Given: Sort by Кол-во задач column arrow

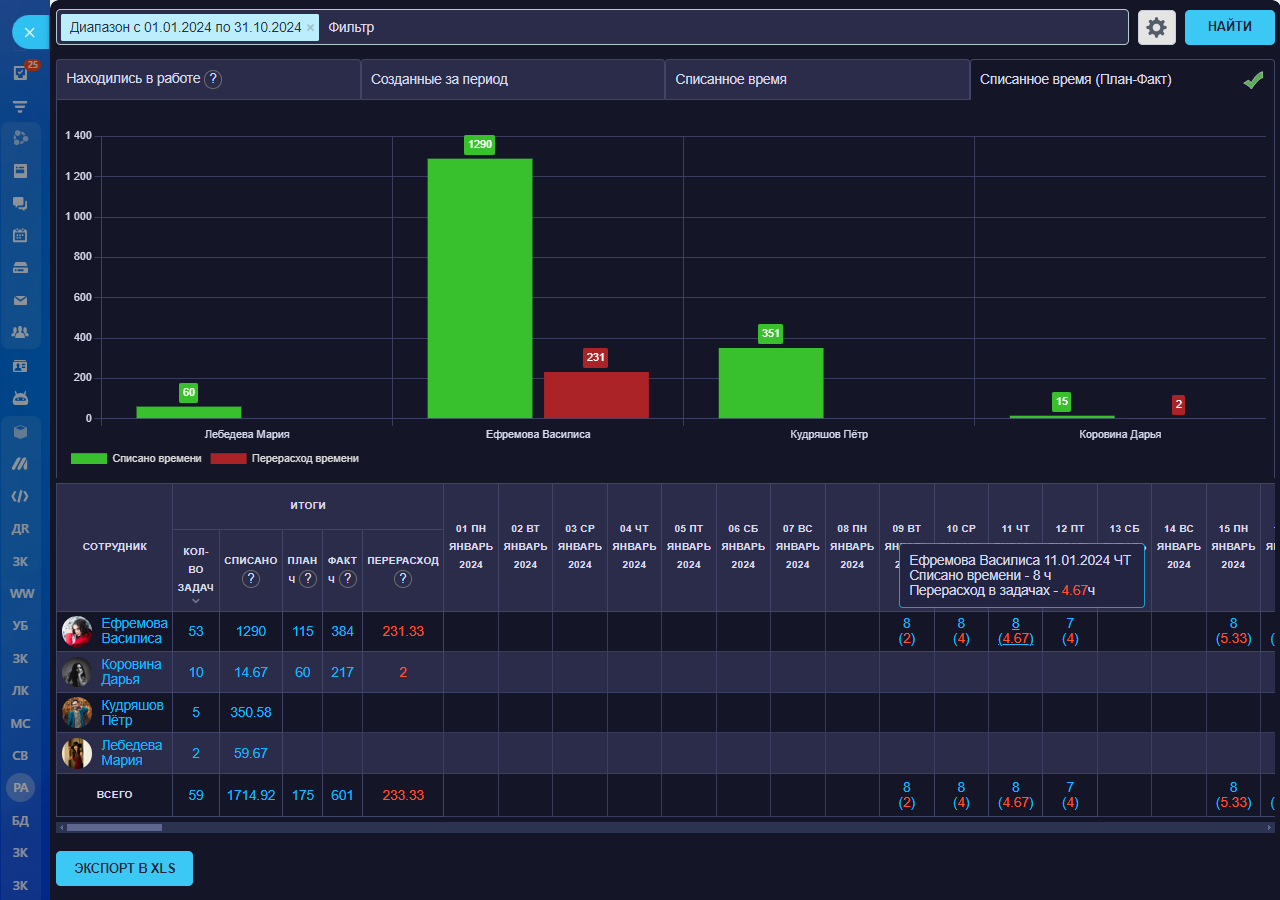Looking at the screenshot, I should (196, 601).
